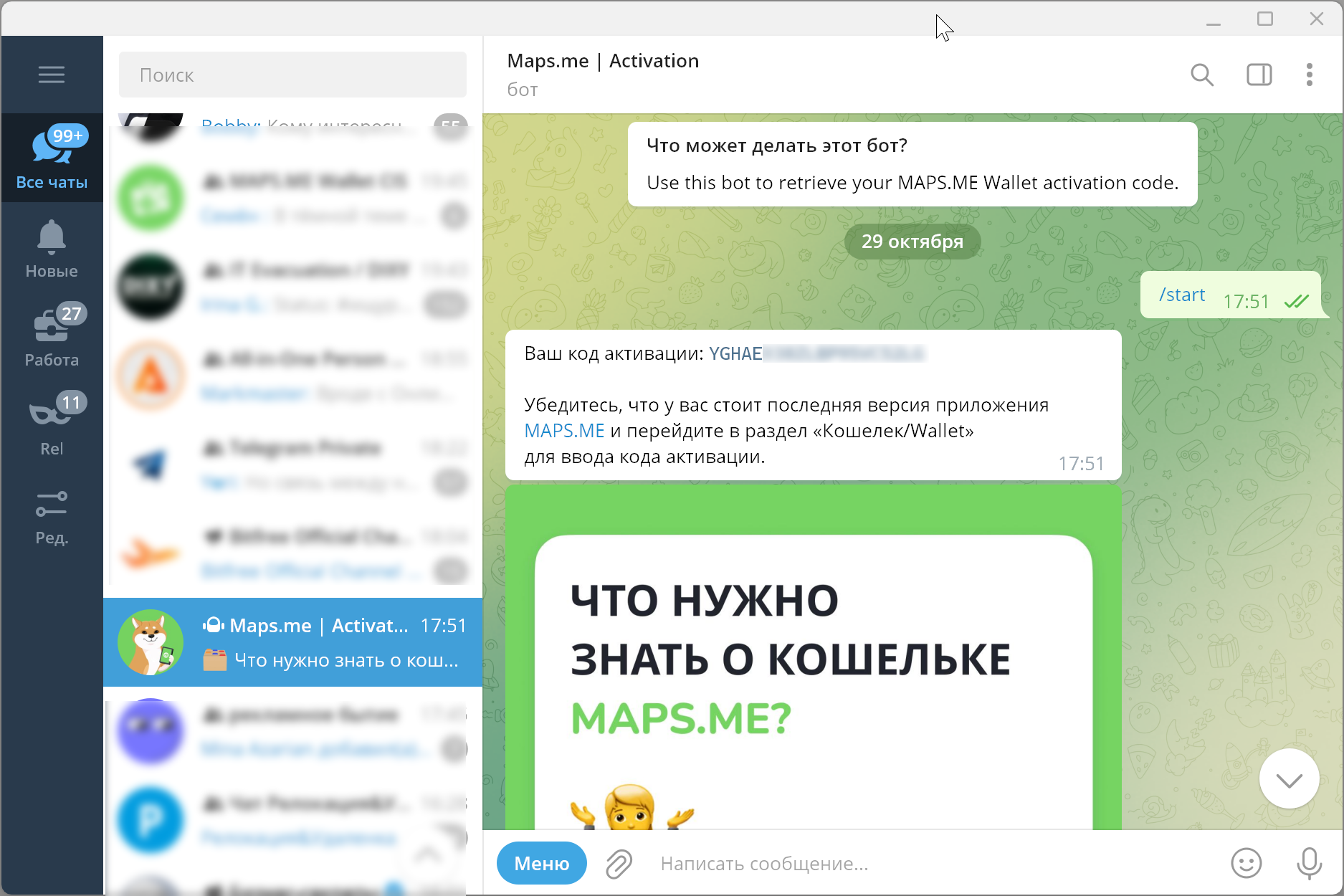
Task: Jump to bottom with the down-arrow button
Action: click(x=1290, y=779)
